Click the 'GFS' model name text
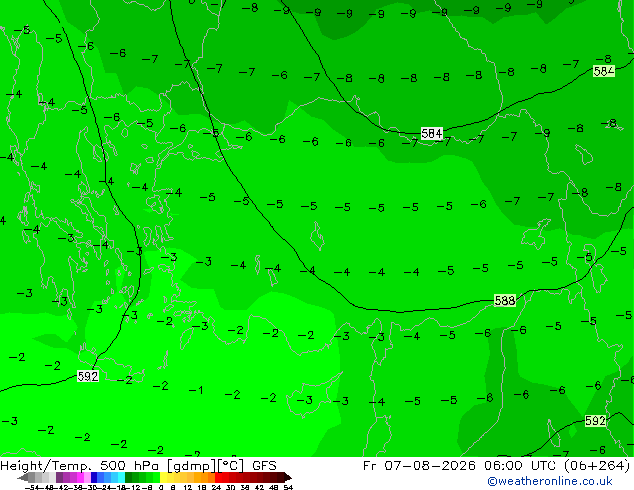This screenshot has height=490, width=634. [264, 466]
